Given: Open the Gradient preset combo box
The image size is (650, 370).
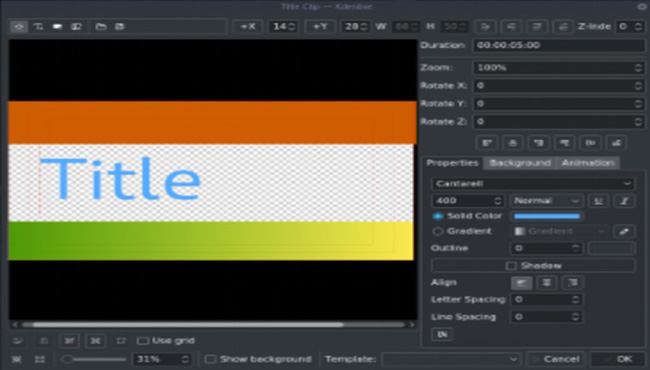Looking at the screenshot, I should point(560,231).
